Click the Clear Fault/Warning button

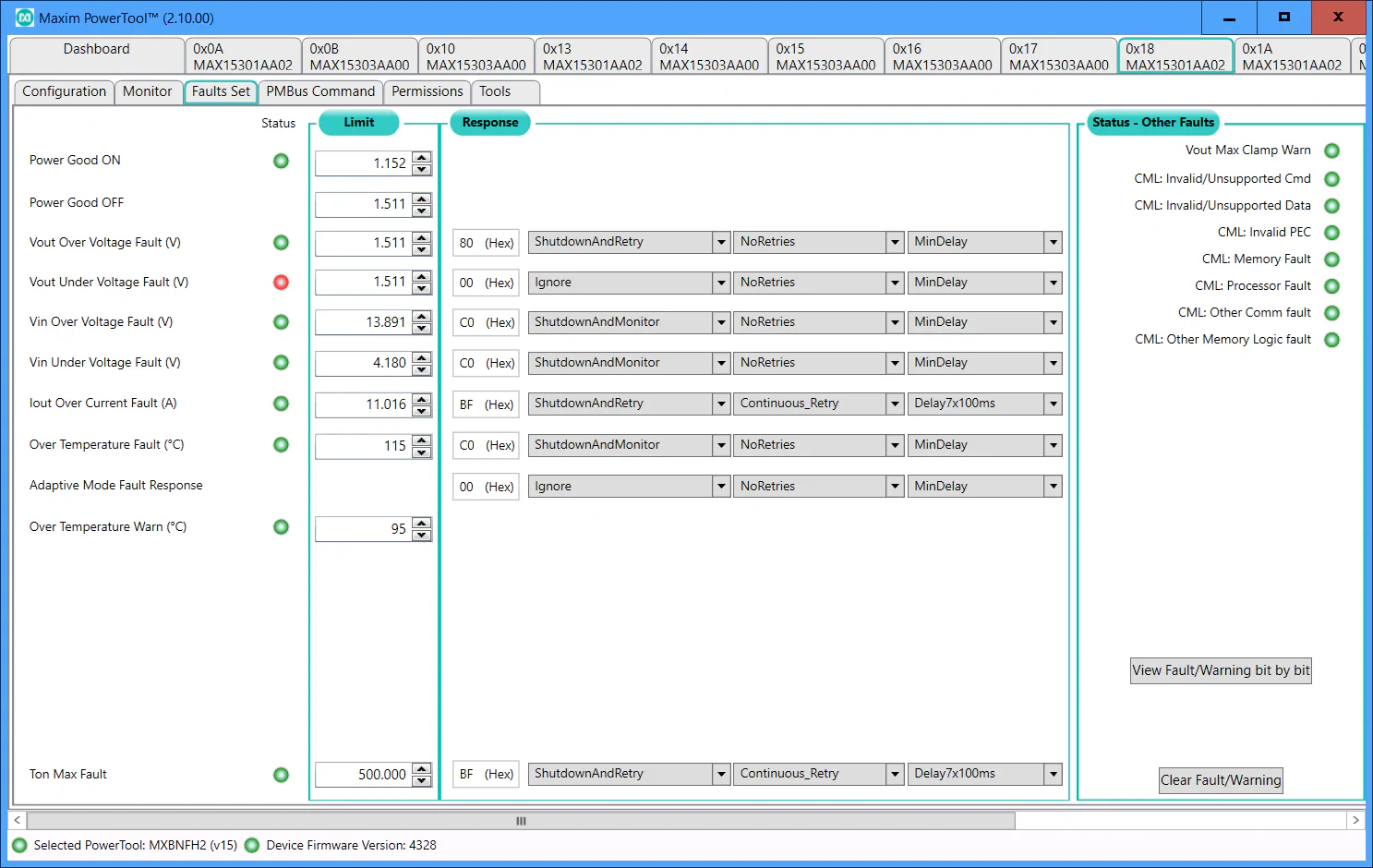pyautogui.click(x=1221, y=780)
